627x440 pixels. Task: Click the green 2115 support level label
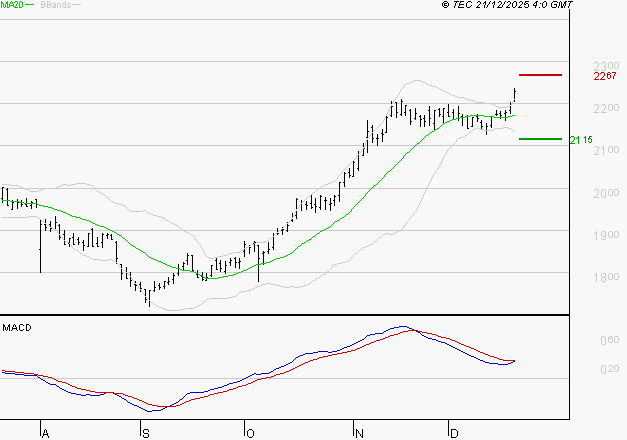pyautogui.click(x=581, y=140)
